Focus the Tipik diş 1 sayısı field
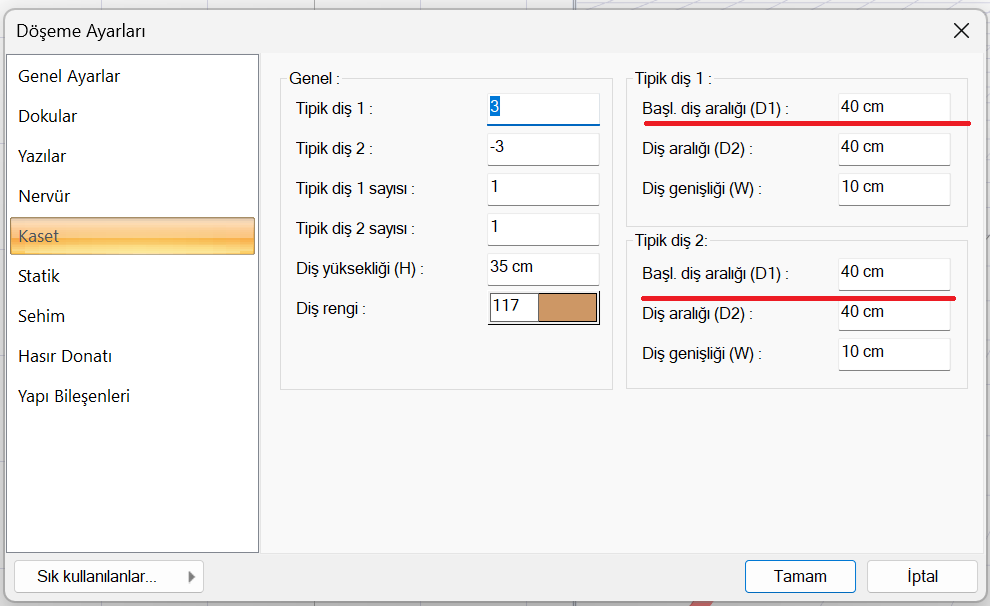 click(x=543, y=188)
